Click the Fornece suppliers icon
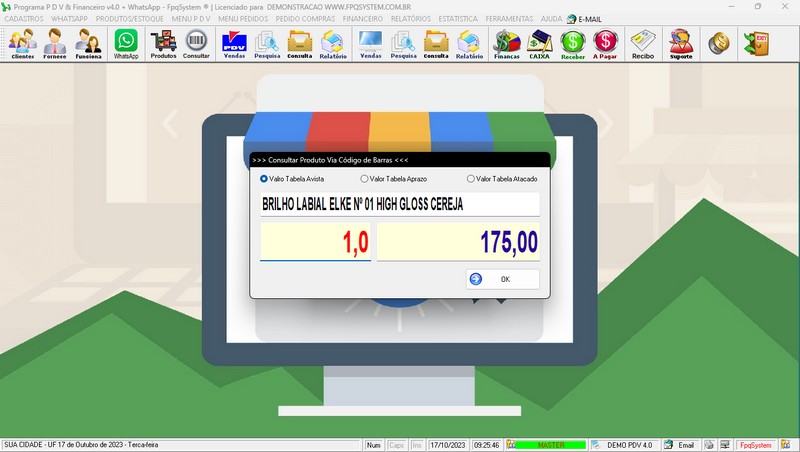The width and height of the screenshot is (800, 452). [55, 44]
